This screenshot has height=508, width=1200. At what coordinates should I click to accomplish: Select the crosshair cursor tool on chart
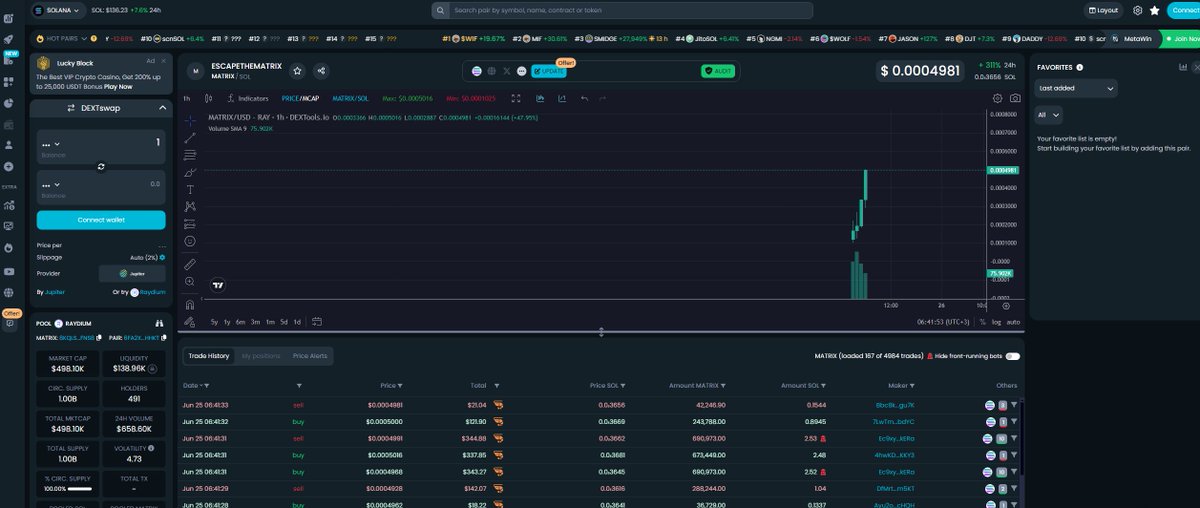pos(190,120)
